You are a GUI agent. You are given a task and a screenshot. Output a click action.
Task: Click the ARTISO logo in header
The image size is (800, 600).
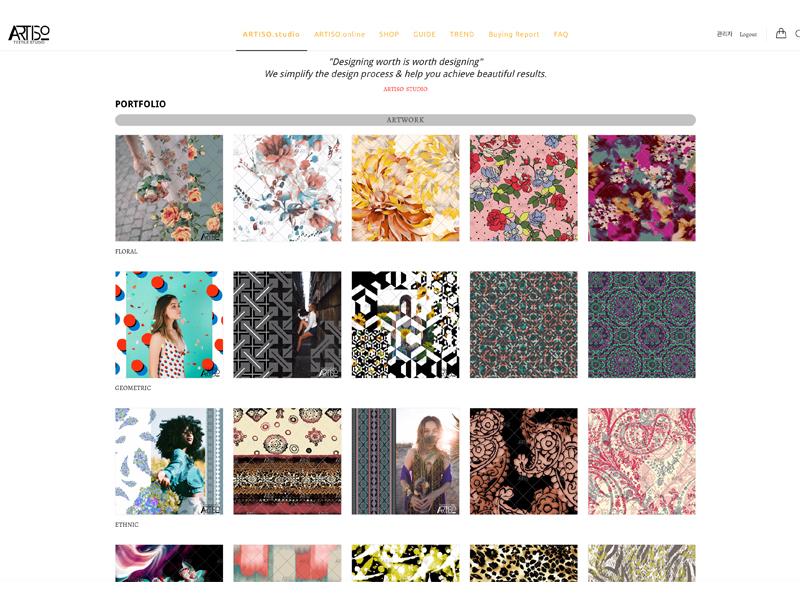(29, 34)
